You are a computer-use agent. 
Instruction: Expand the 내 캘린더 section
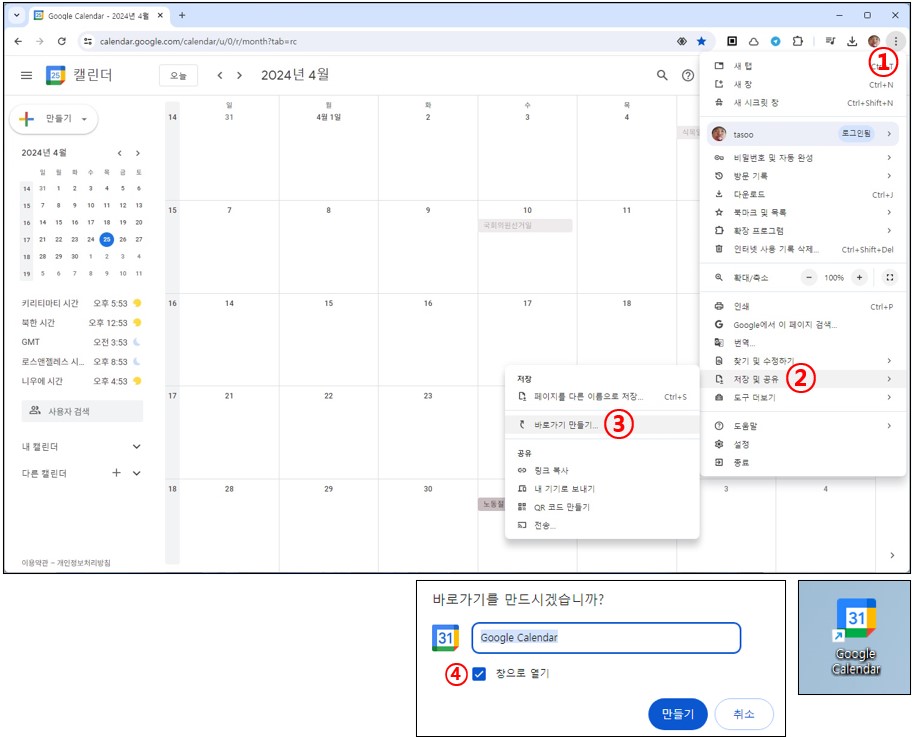click(x=137, y=447)
